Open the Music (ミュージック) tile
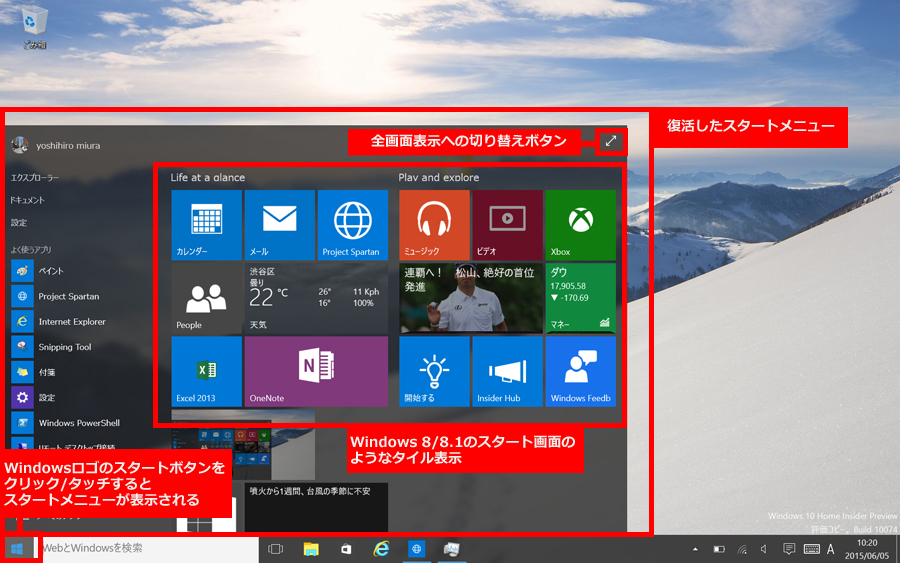Image resolution: width=900 pixels, height=563 pixels. click(x=434, y=225)
